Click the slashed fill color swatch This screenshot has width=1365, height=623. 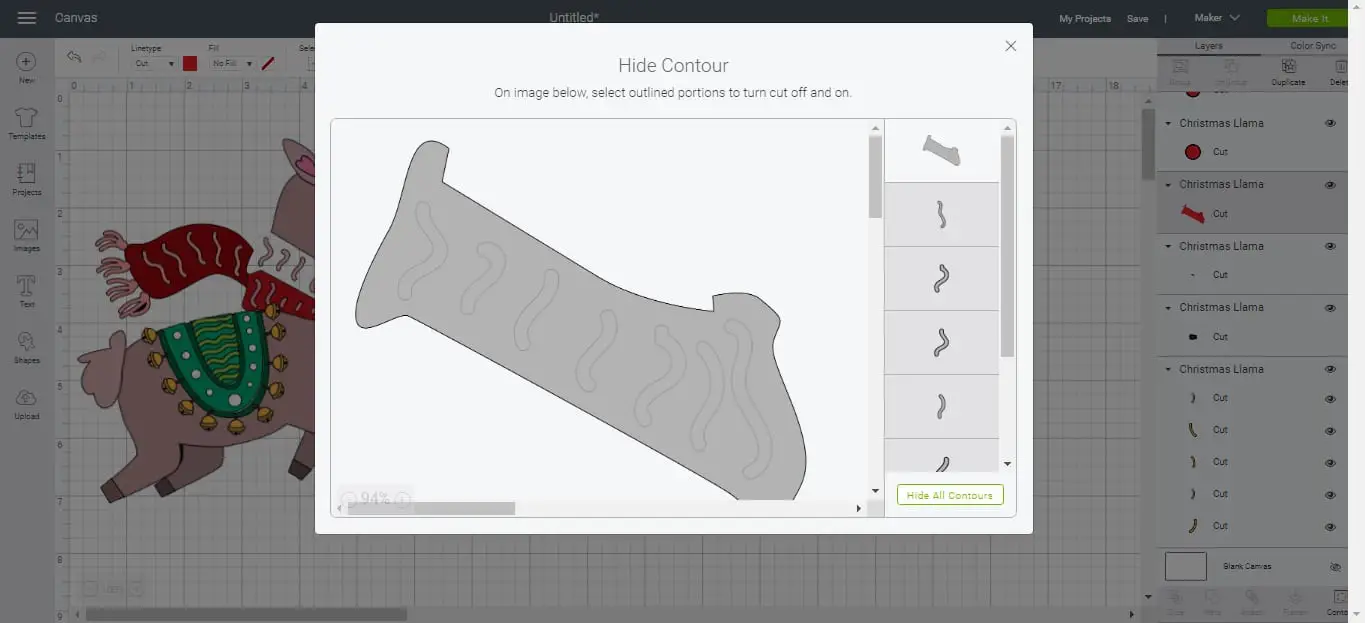[268, 63]
